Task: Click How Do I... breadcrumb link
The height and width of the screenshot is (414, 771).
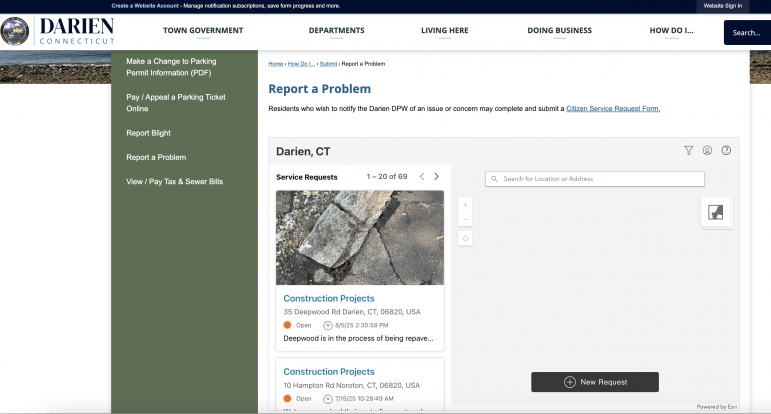Action: tap(301, 64)
